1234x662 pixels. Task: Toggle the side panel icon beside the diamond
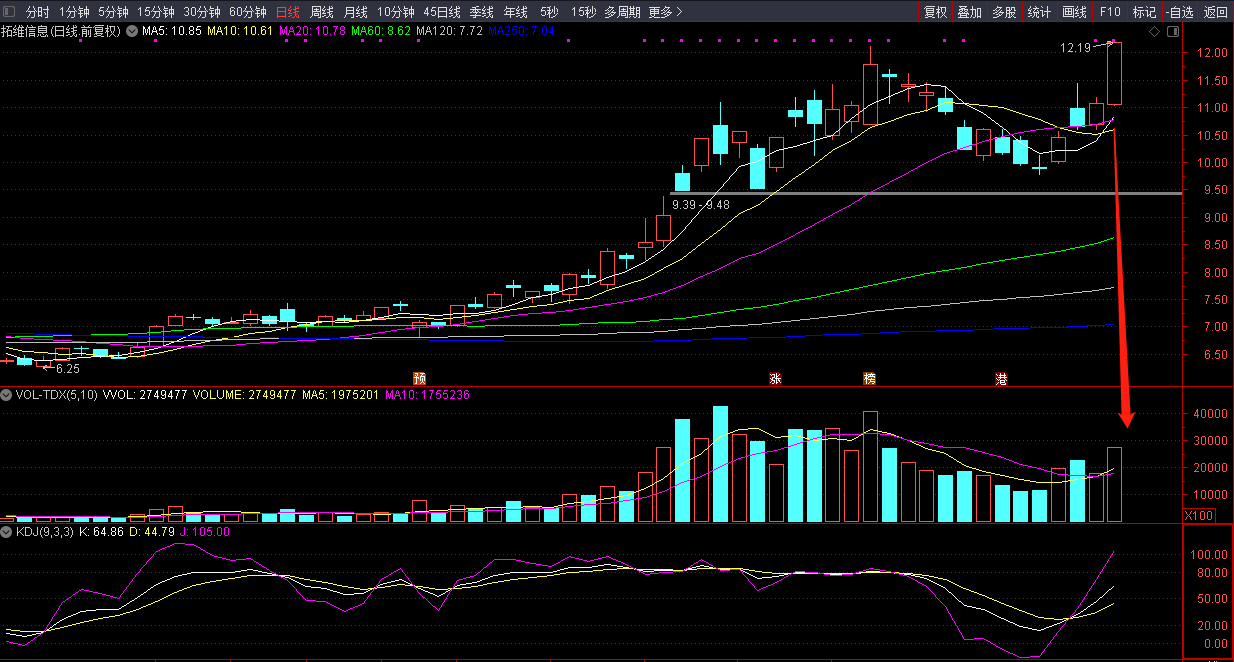tap(1171, 32)
